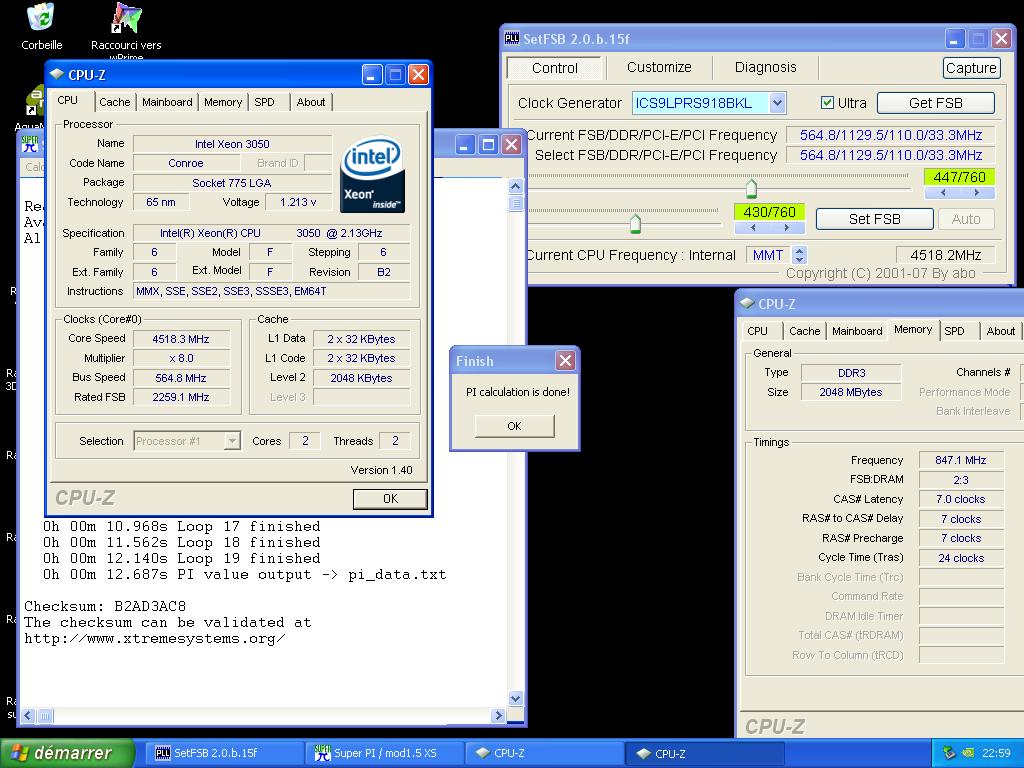
Task: Activate second CPU-Z taskbar button
Action: (x=704, y=753)
